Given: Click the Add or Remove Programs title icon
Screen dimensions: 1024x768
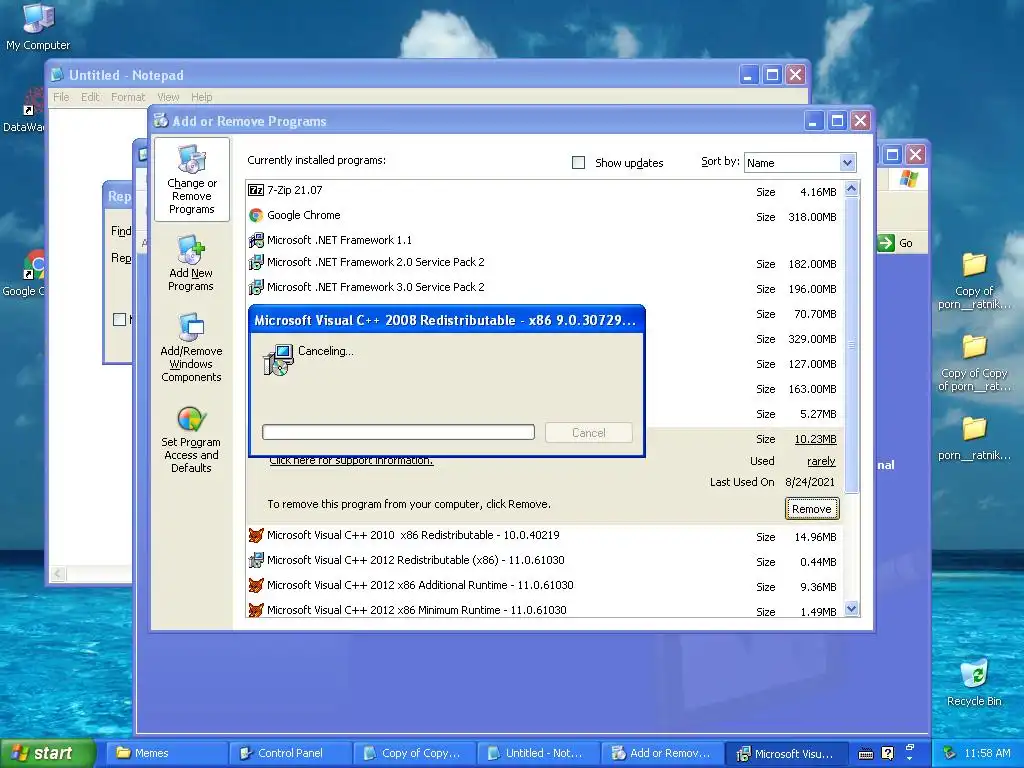Looking at the screenshot, I should click(161, 120).
